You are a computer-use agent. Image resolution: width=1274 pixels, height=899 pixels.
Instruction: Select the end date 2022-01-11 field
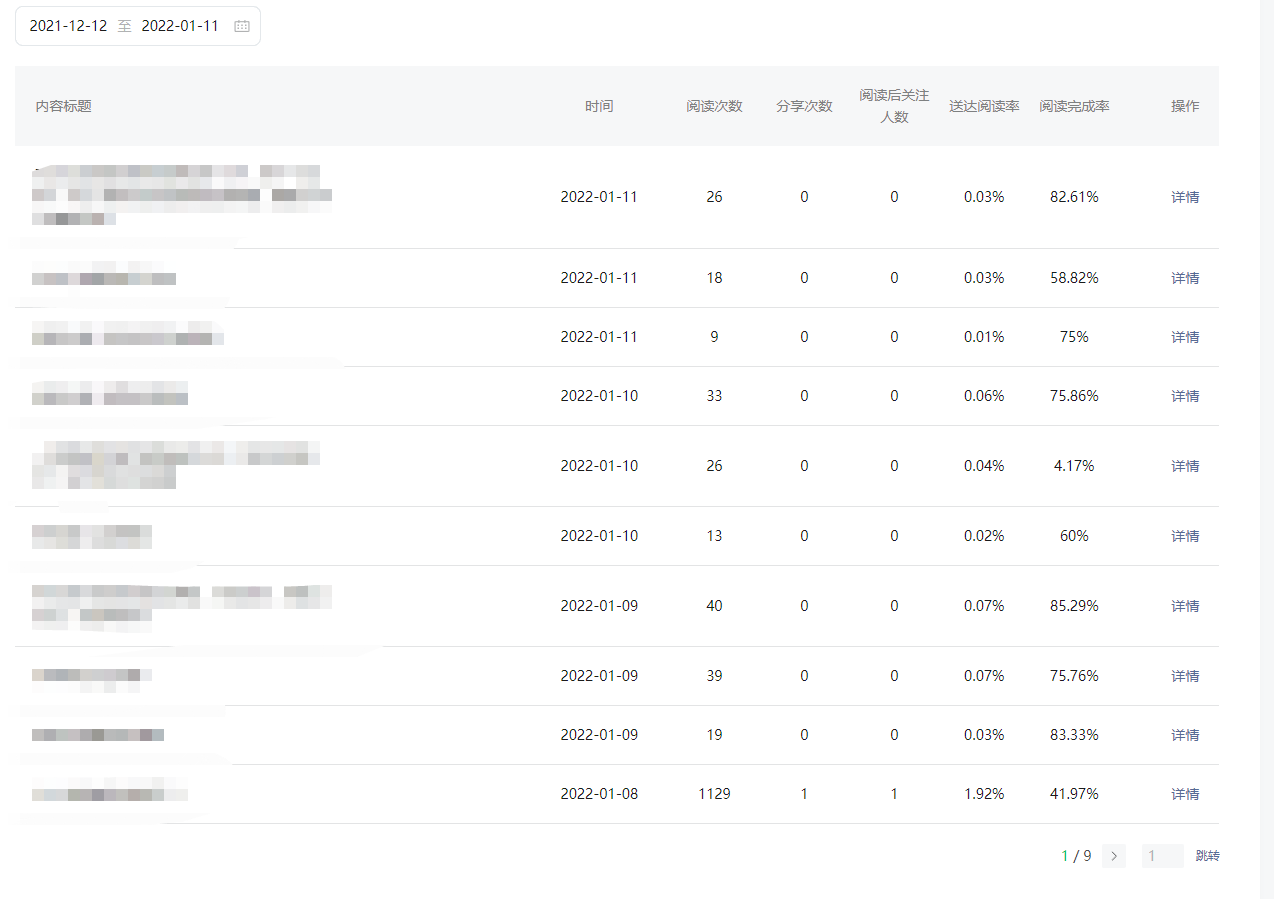tap(180, 27)
